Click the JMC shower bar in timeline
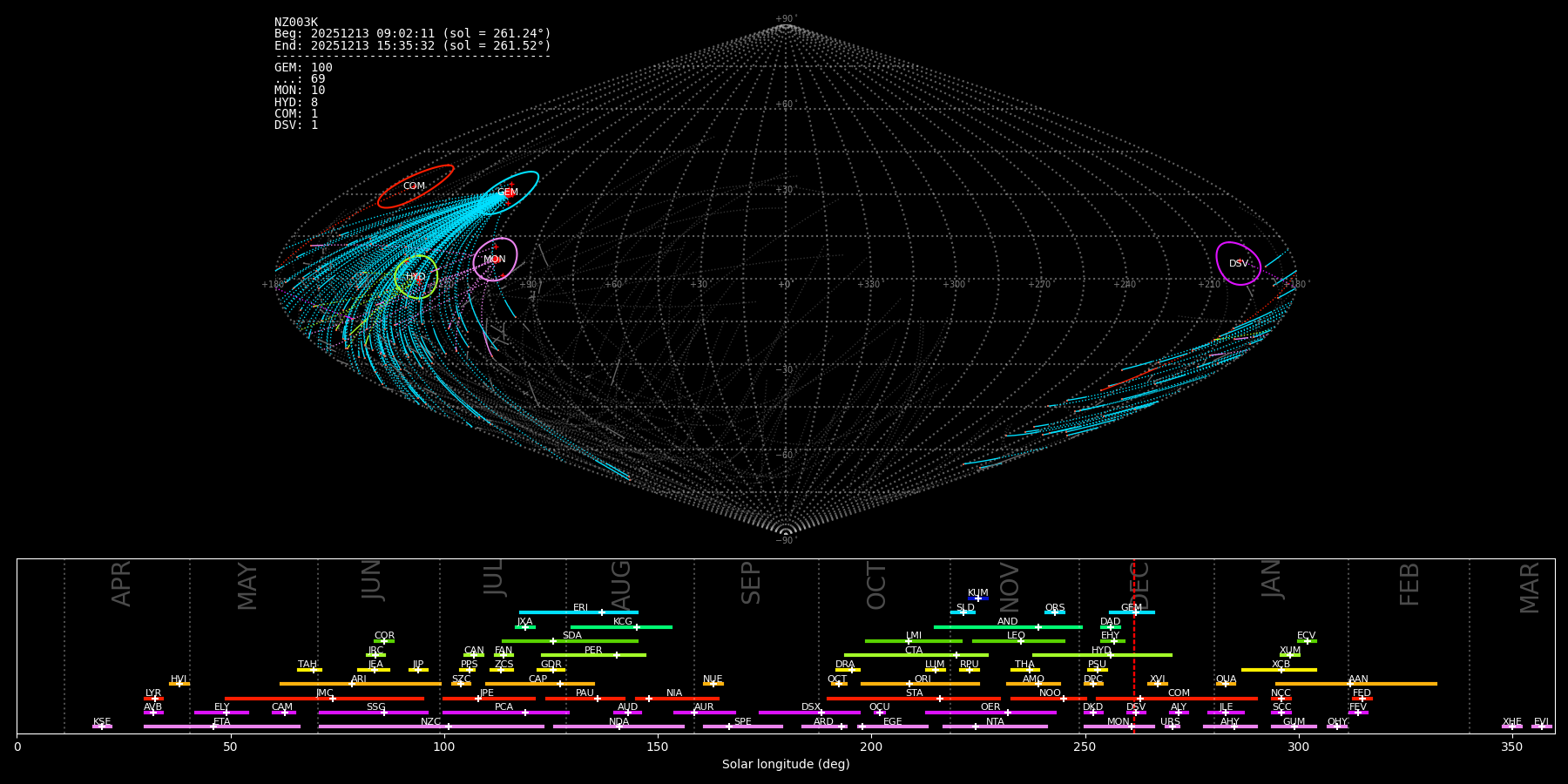 325,699
